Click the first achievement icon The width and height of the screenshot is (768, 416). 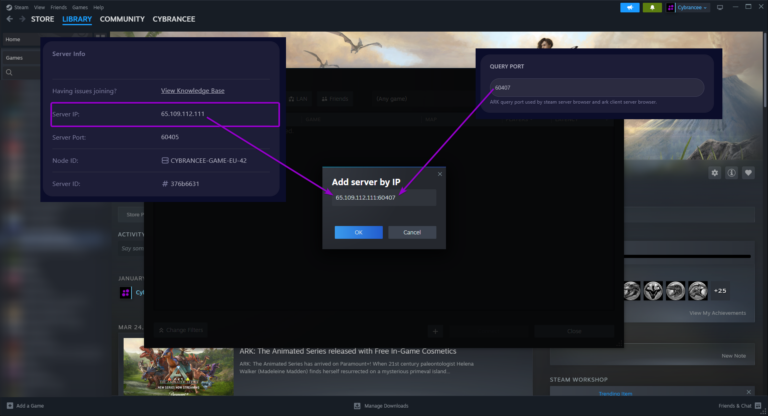pyautogui.click(x=632, y=291)
